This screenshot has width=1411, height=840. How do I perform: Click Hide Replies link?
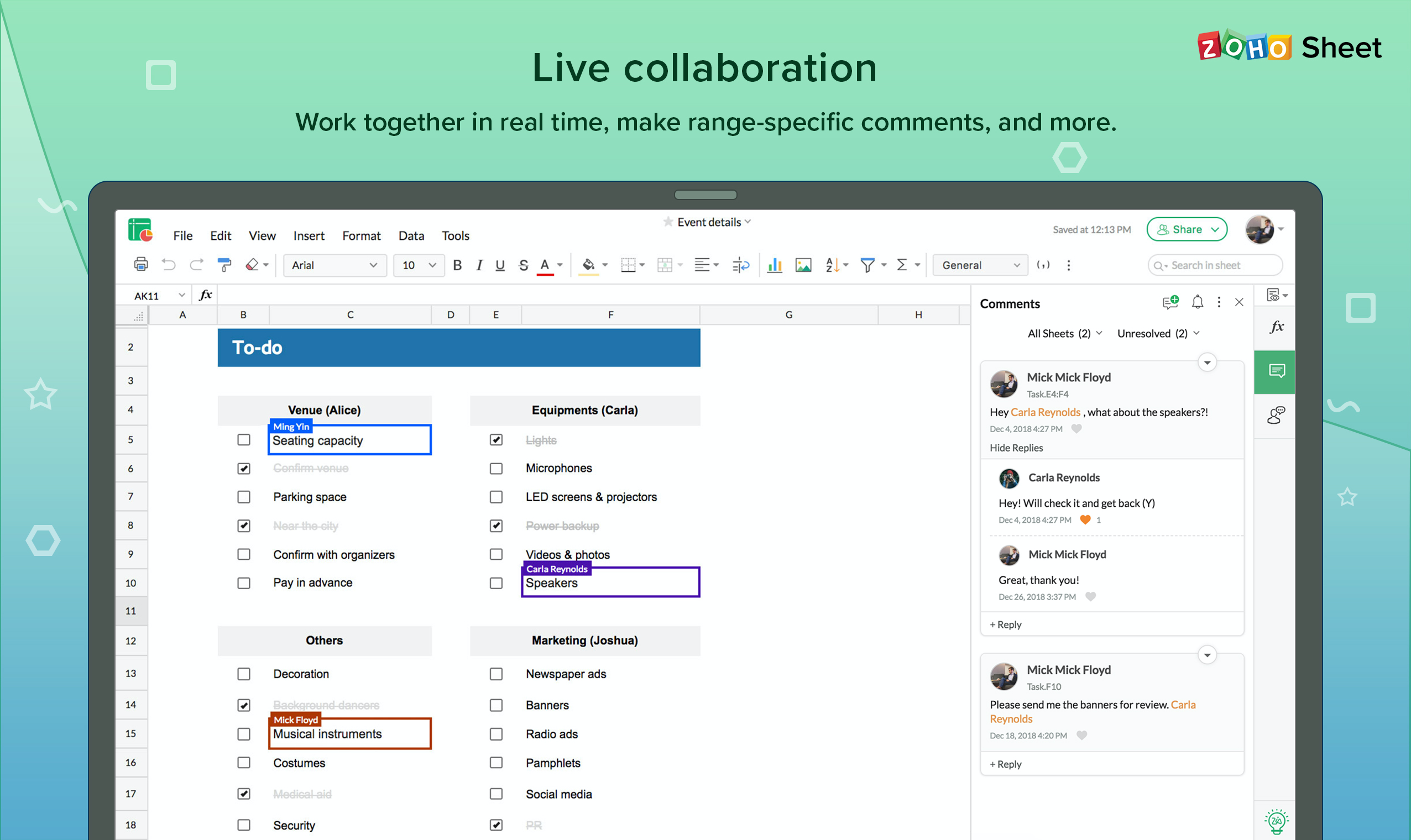[x=1016, y=448]
